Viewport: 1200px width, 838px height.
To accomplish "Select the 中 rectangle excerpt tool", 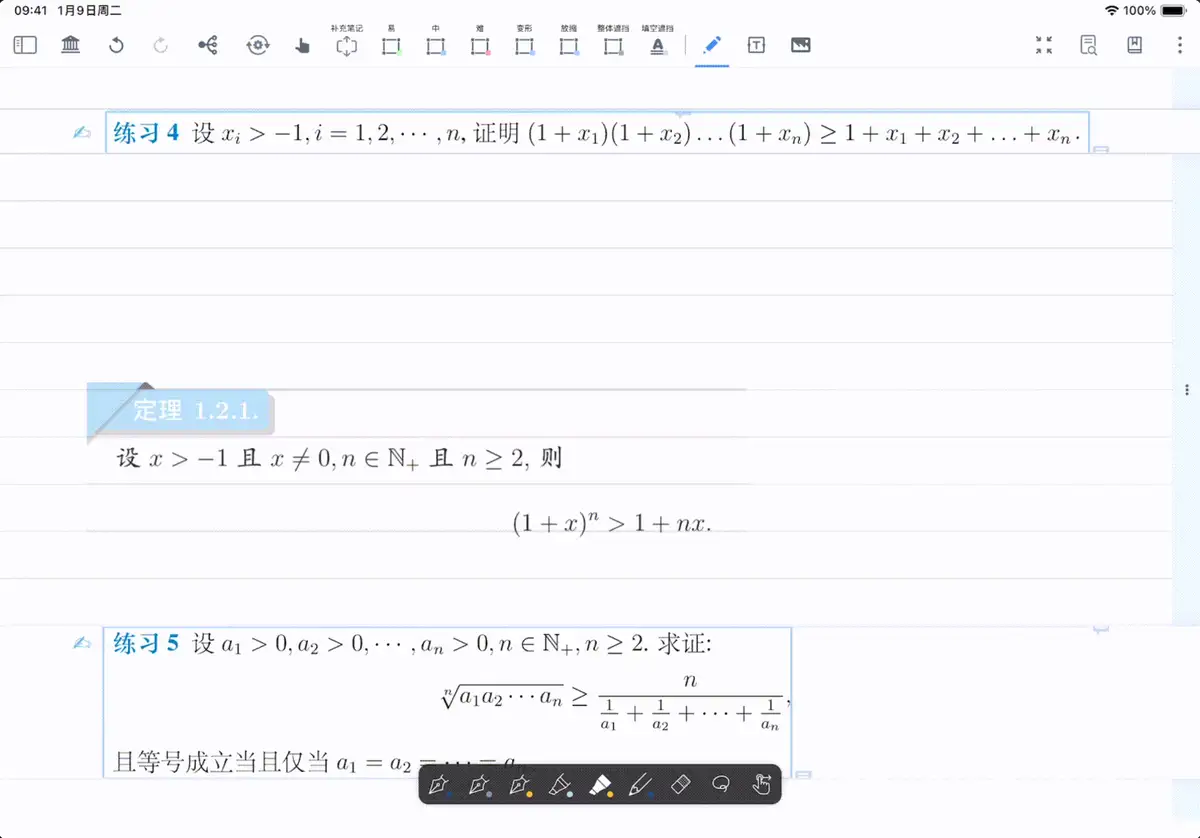I will click(x=435, y=41).
